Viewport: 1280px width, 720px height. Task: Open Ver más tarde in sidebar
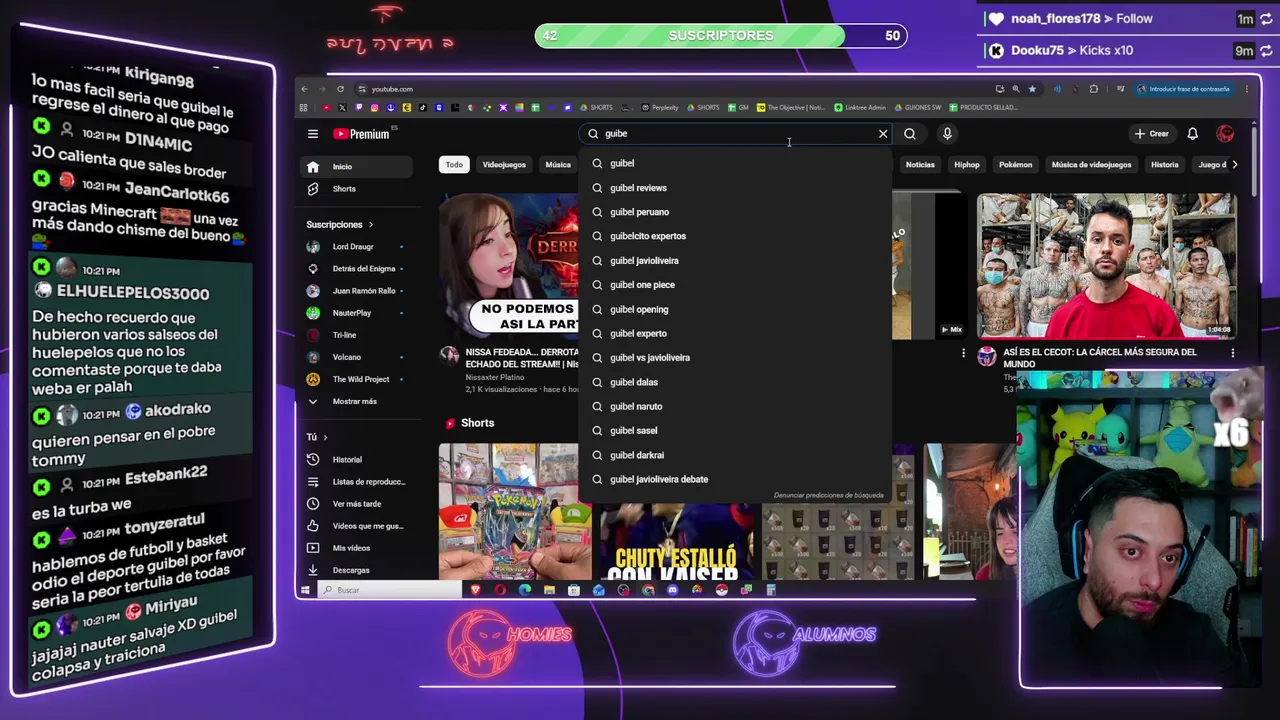click(x=358, y=504)
